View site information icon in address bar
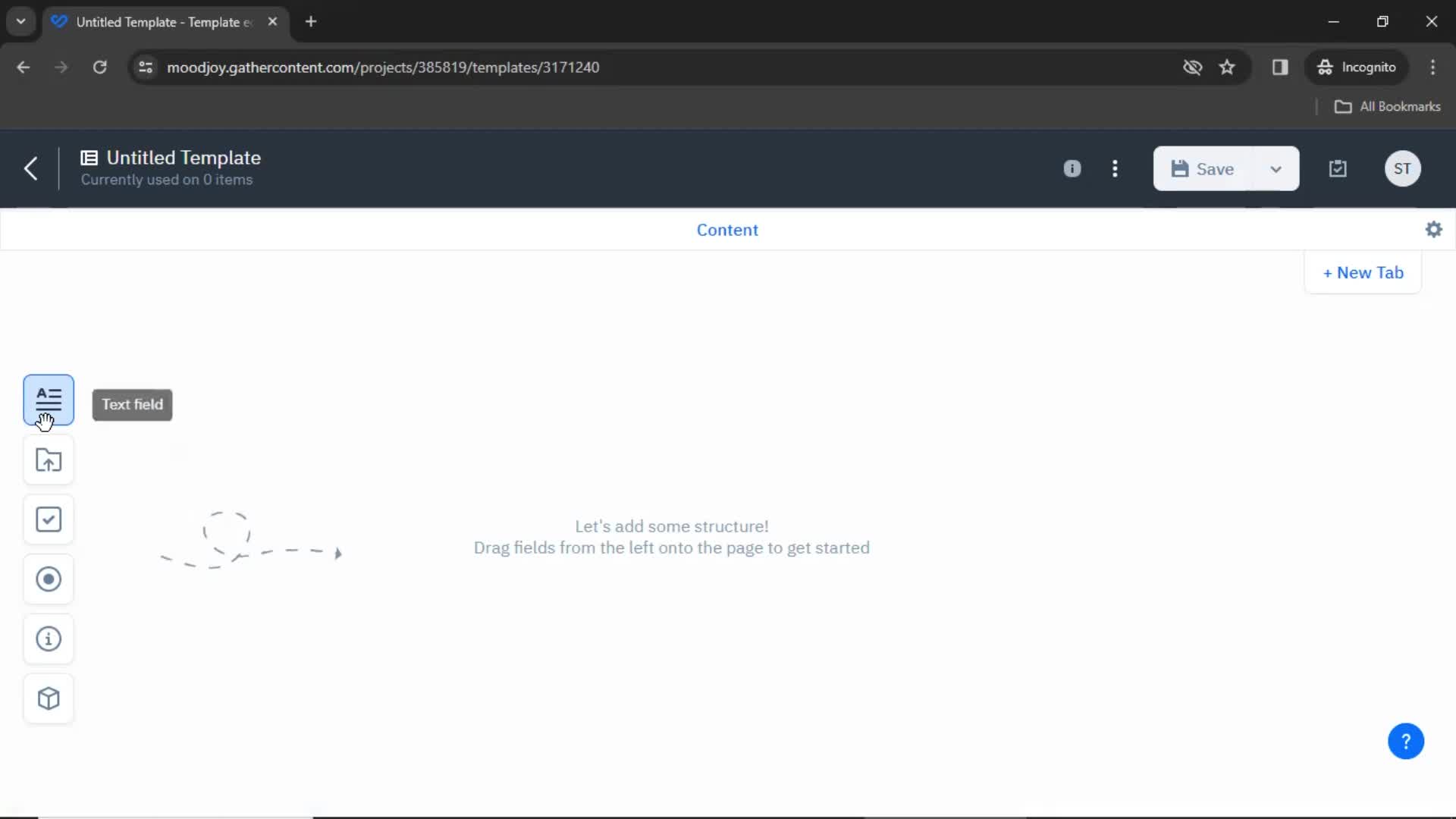The height and width of the screenshot is (819, 1456). [x=146, y=67]
